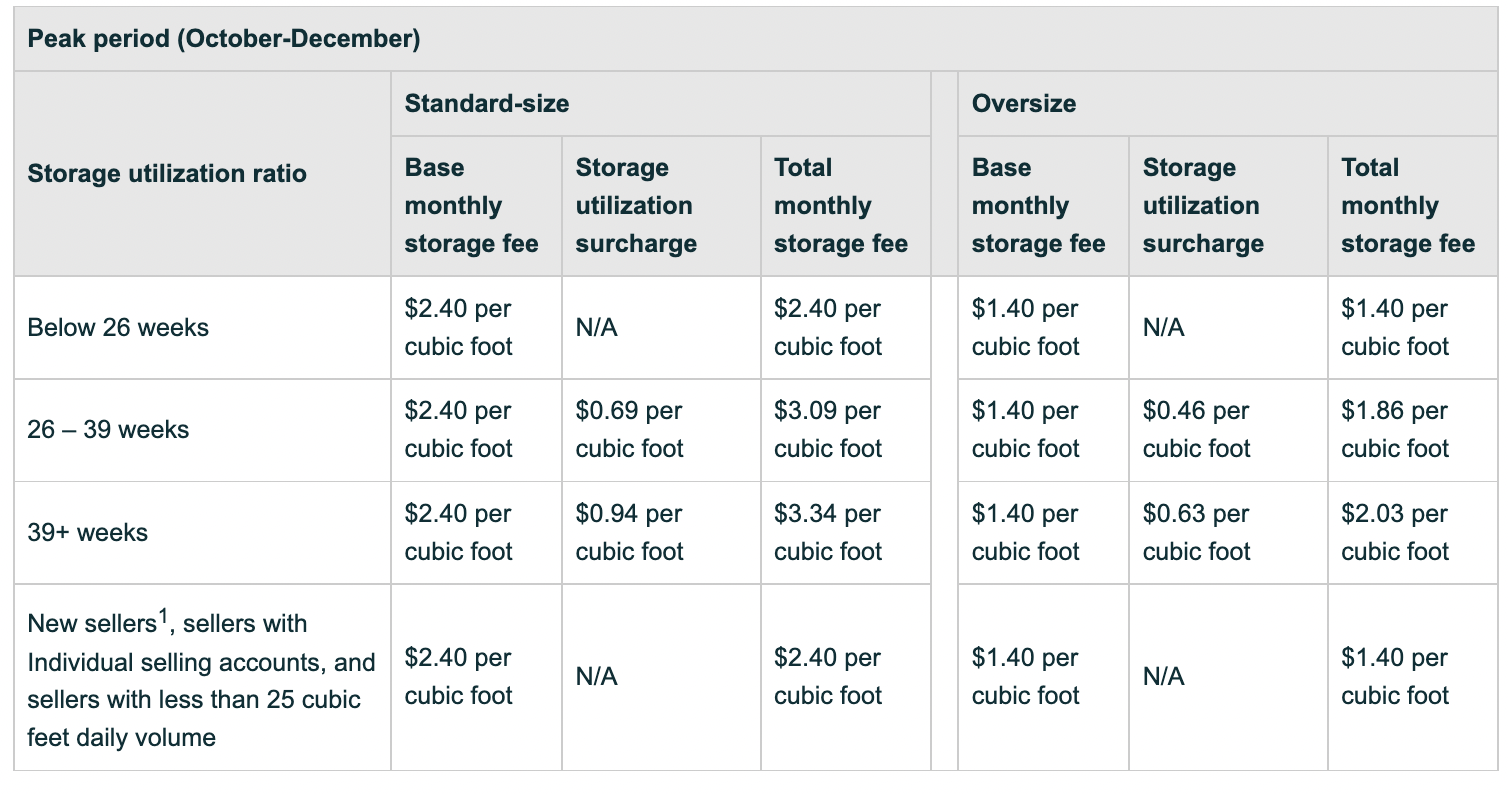Viewport: 1508px width, 794px height.
Task: Select the $0.46 per cubic foot oversize surcharge
Action: (1197, 430)
